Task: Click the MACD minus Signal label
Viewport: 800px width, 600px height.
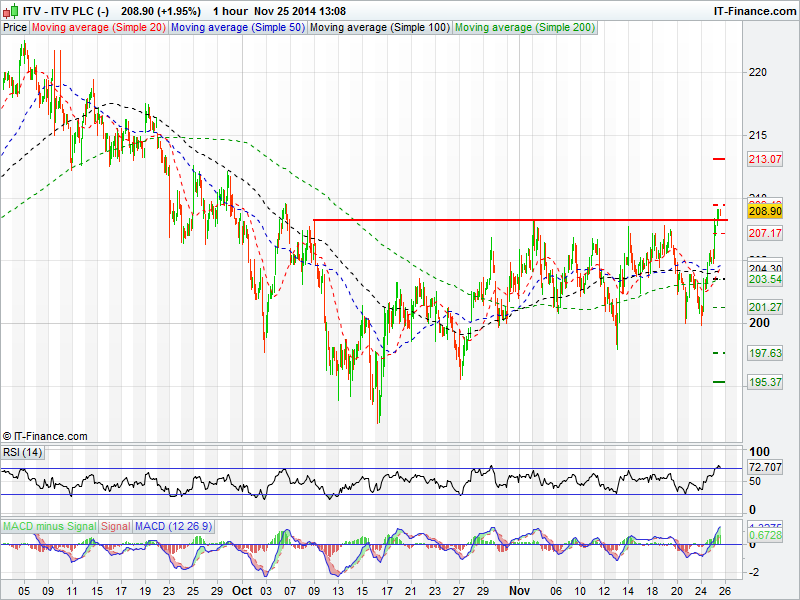Action: (49, 526)
